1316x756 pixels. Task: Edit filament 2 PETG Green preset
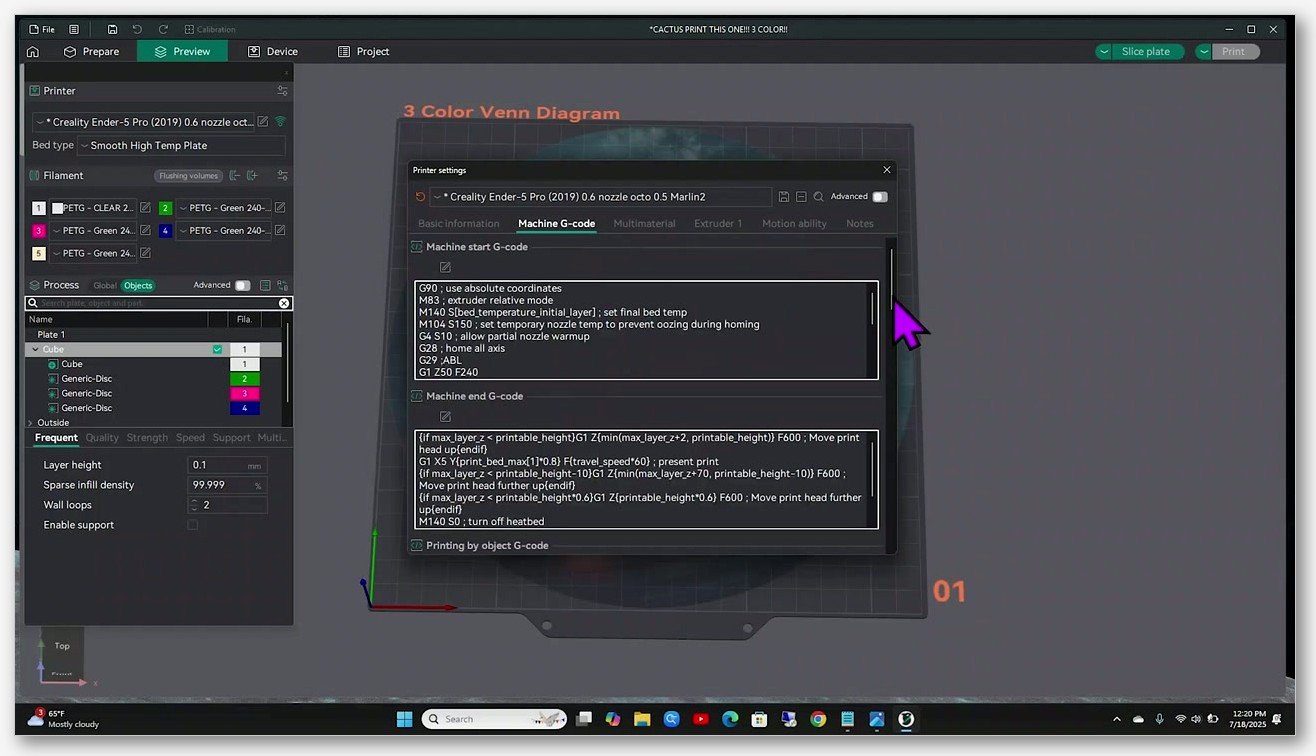(280, 208)
